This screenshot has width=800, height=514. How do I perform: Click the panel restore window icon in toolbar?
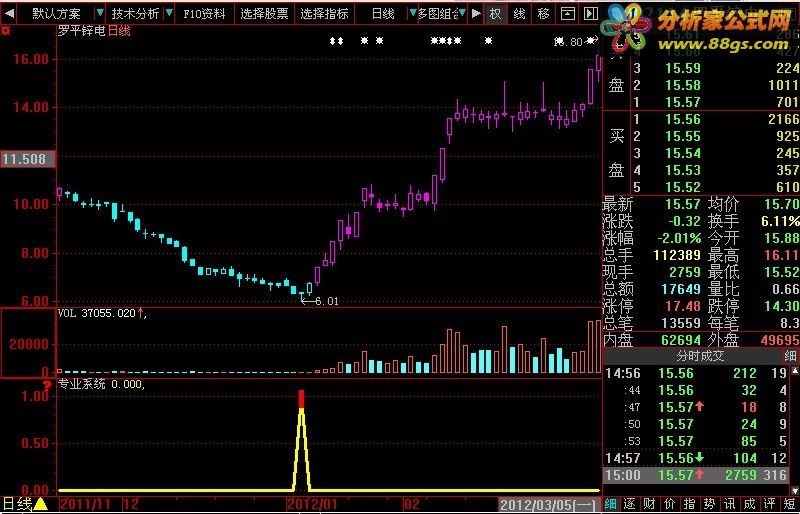pyautogui.click(x=567, y=13)
